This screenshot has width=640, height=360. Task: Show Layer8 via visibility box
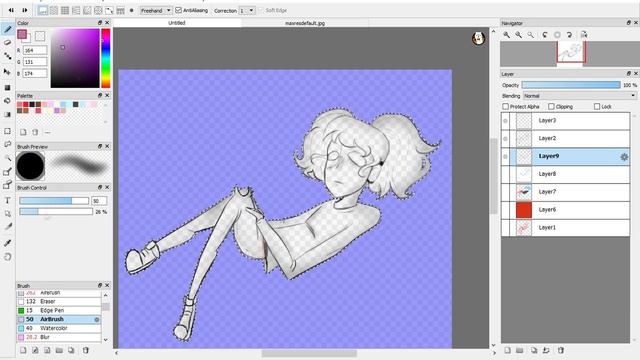coord(505,174)
